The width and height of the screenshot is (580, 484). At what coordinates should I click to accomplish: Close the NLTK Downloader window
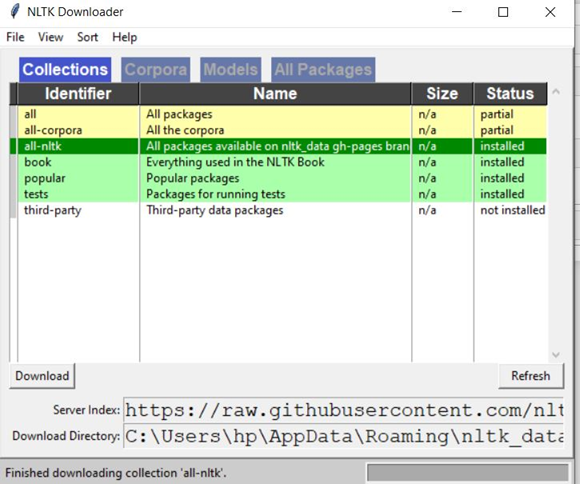pos(550,12)
